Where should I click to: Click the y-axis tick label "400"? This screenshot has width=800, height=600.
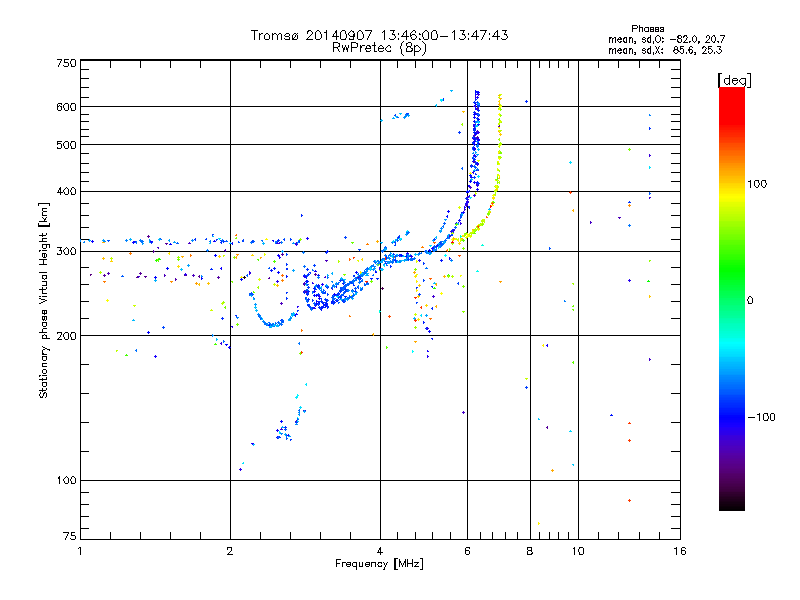[66, 191]
